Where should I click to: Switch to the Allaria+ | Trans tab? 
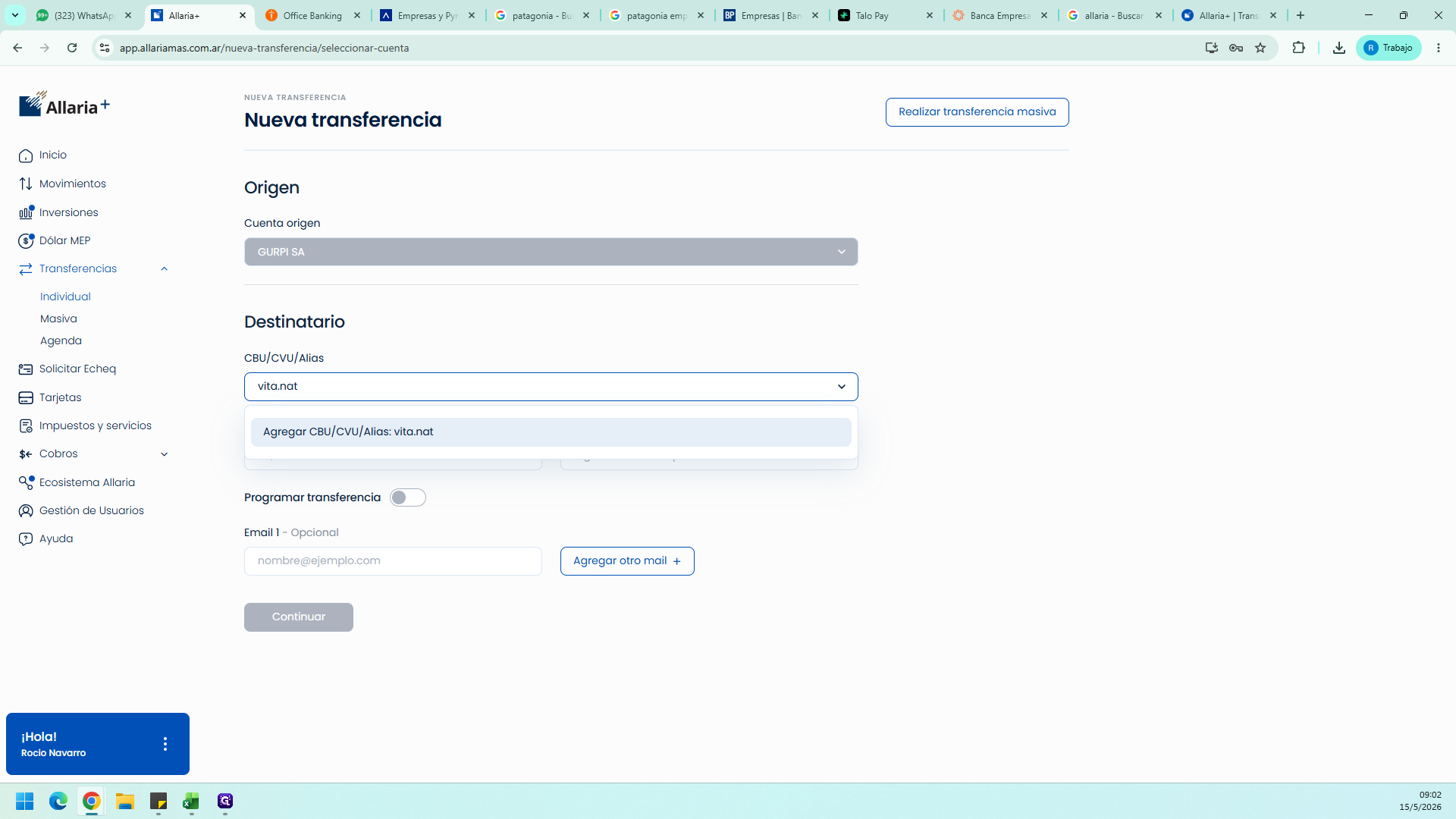pos(1228,15)
